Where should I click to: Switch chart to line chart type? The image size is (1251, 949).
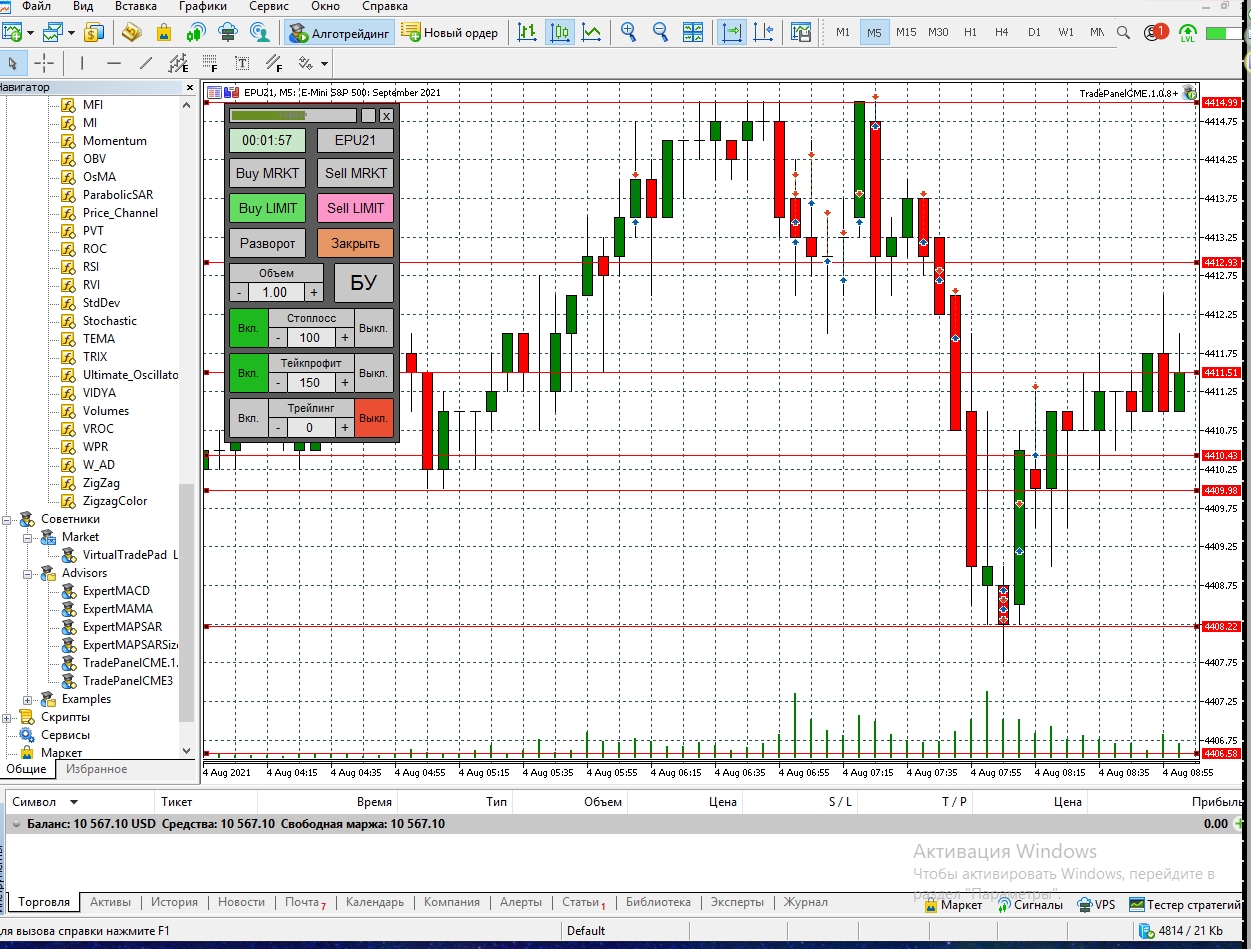pos(592,32)
